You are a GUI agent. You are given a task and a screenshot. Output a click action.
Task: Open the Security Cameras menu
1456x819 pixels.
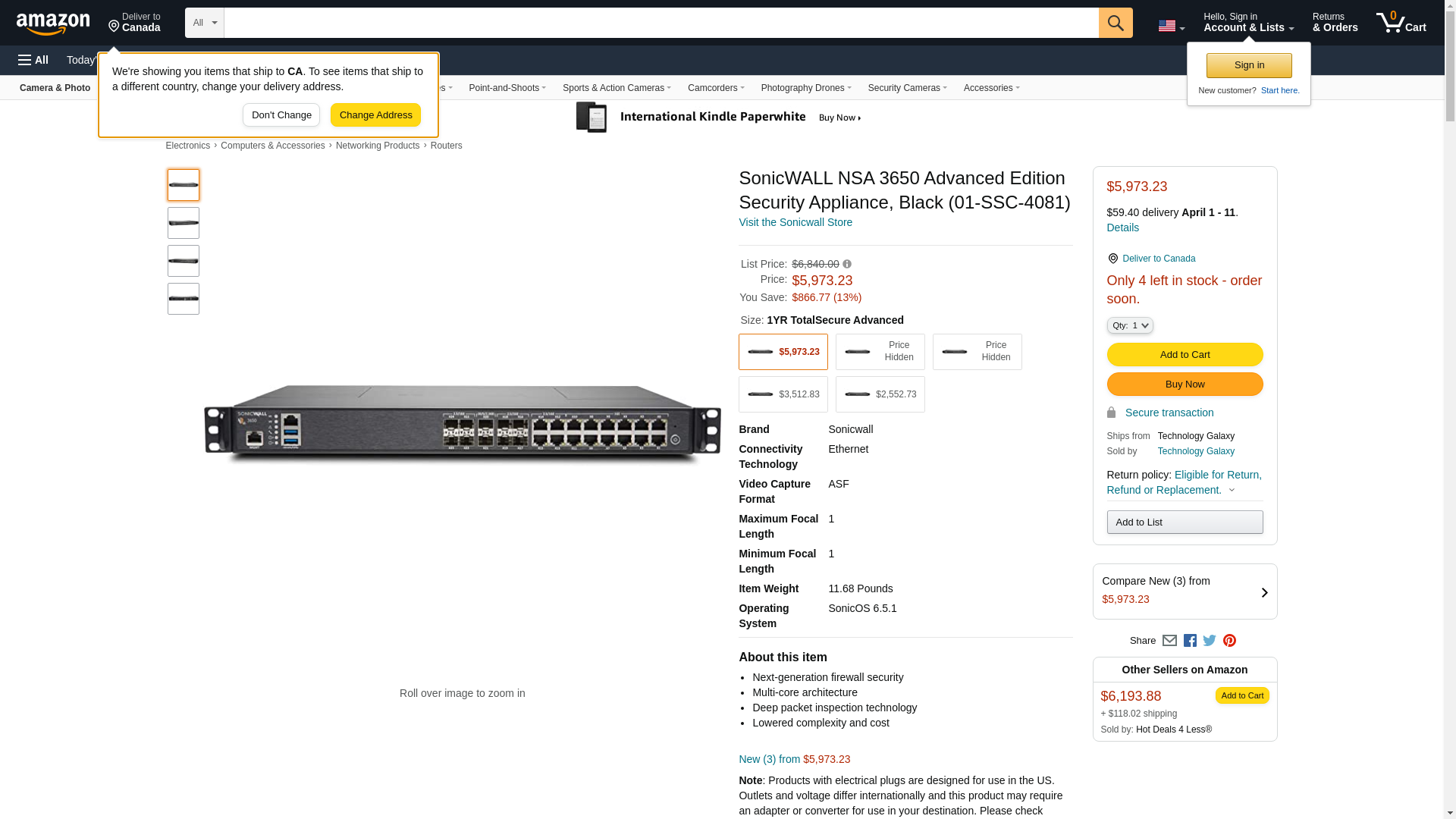[x=907, y=88]
